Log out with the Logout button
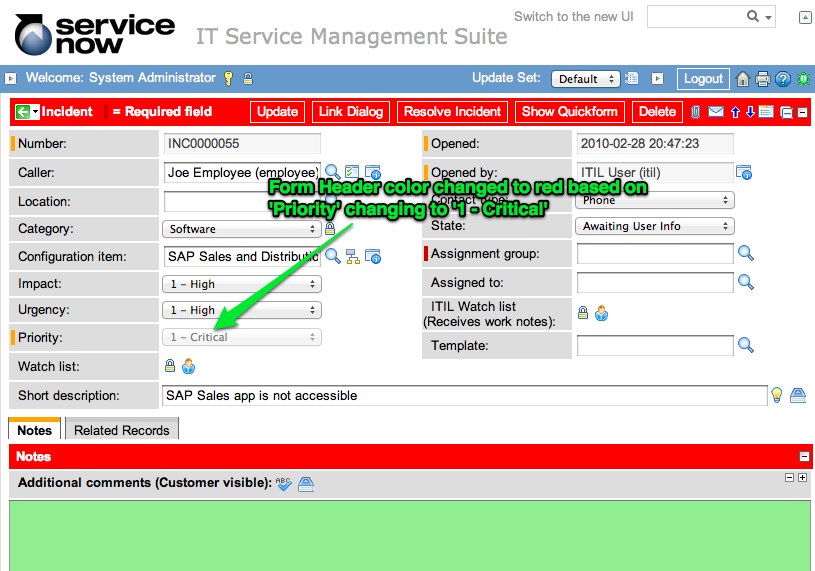 703,79
